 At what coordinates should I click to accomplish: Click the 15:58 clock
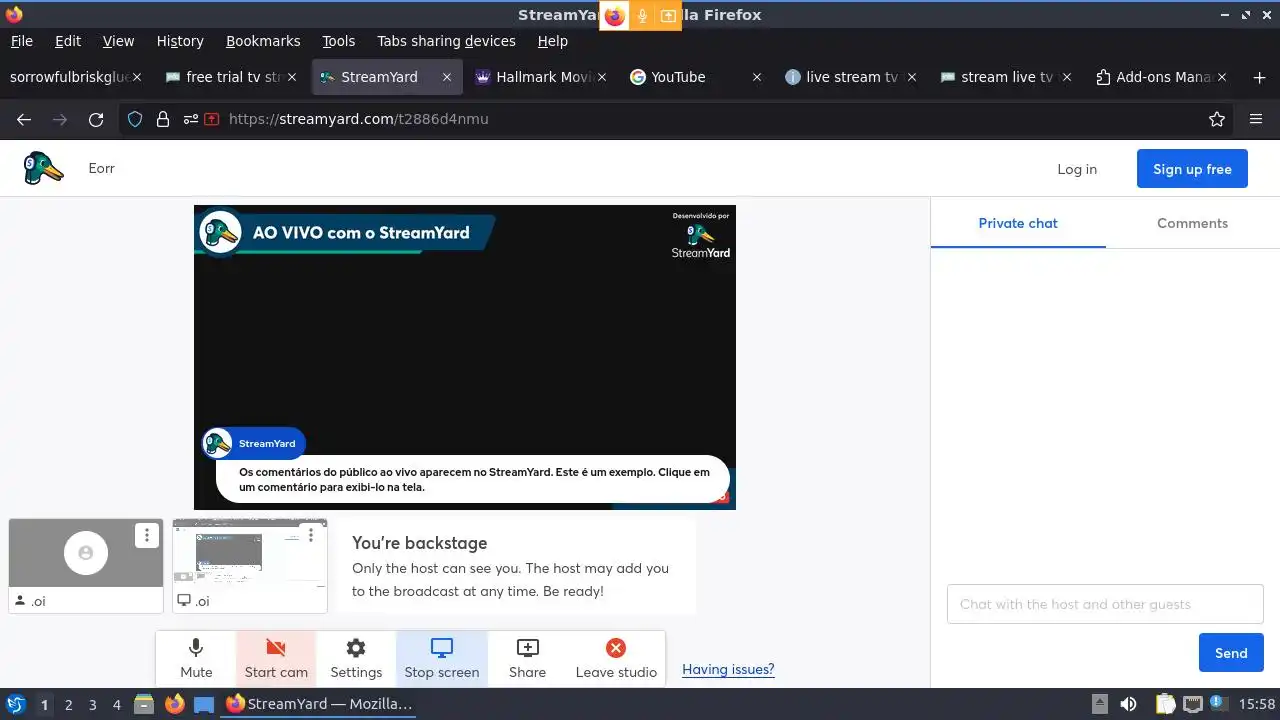1257,704
